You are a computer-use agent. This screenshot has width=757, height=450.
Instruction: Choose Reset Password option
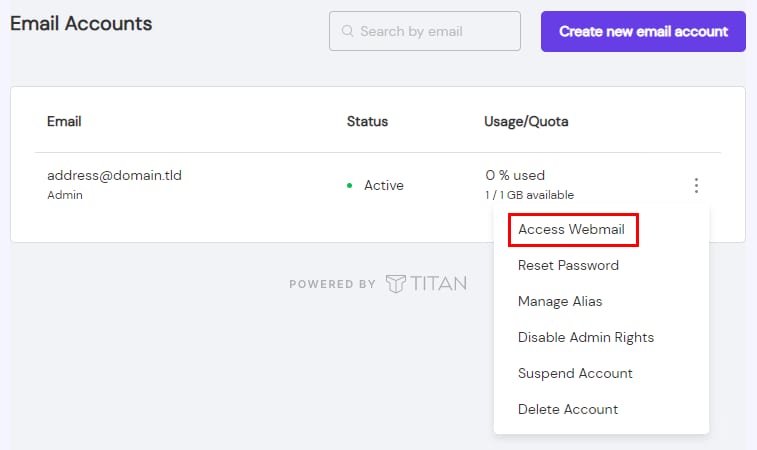point(568,265)
